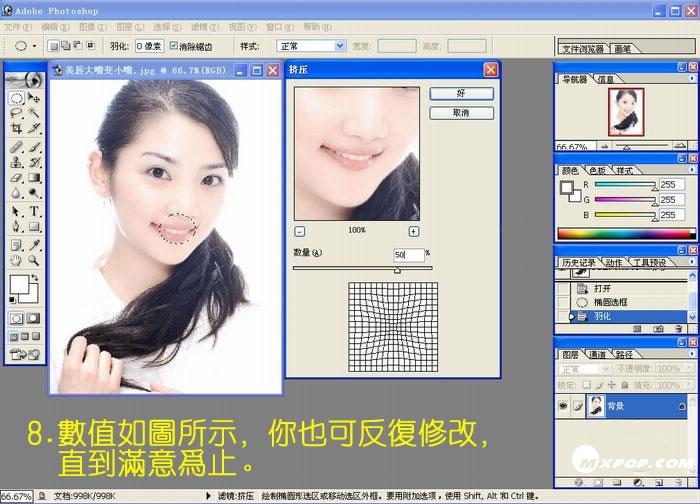
Task: Select the Brush tool
Action: [x=33, y=146]
